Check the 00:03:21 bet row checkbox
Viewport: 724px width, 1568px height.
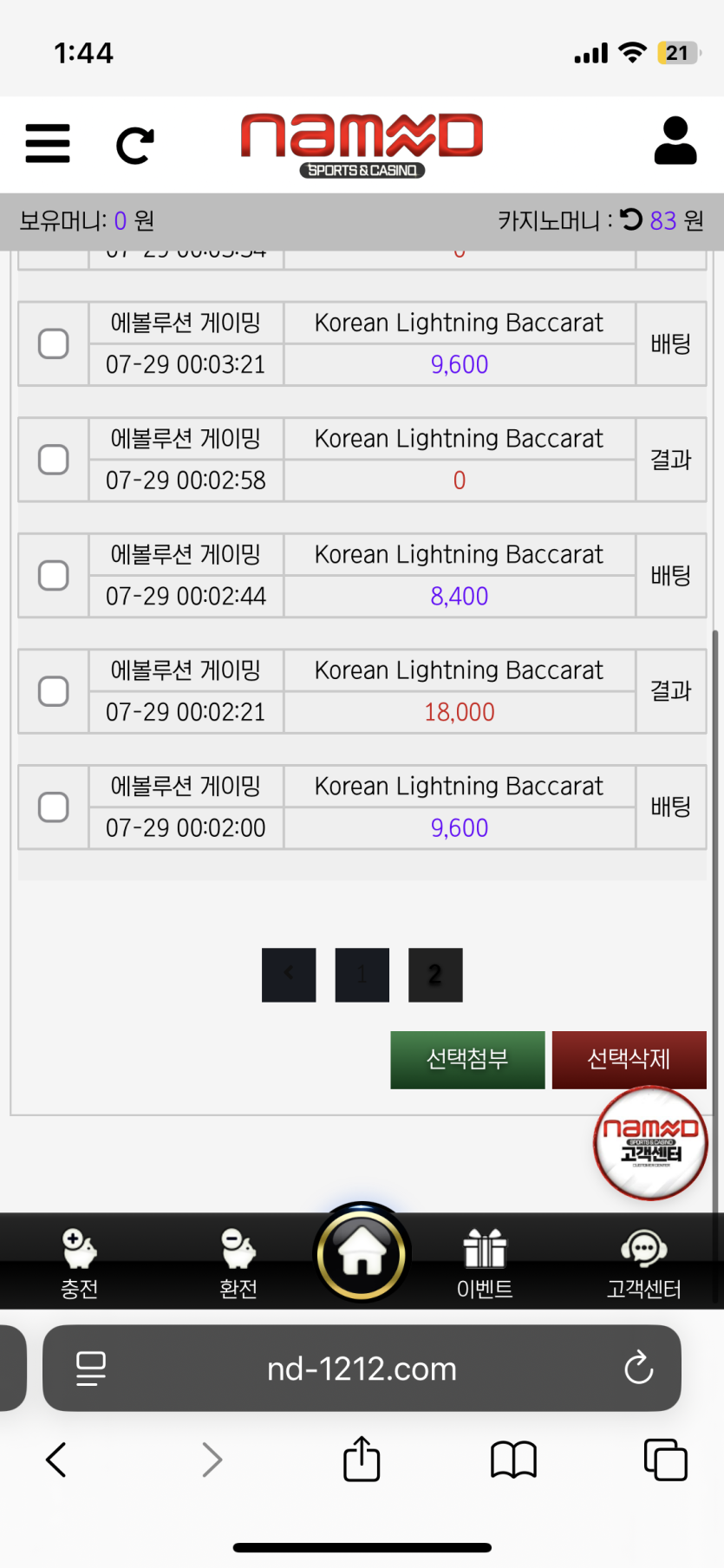(x=54, y=343)
